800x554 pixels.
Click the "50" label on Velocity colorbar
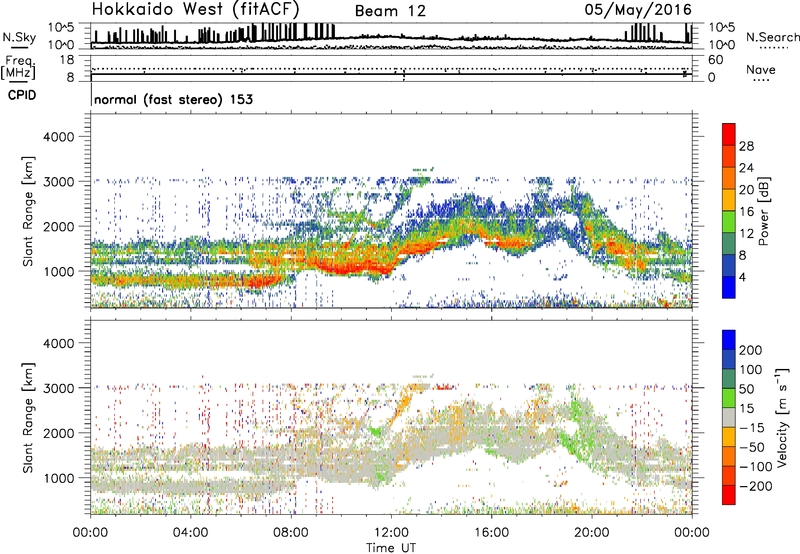click(747, 389)
